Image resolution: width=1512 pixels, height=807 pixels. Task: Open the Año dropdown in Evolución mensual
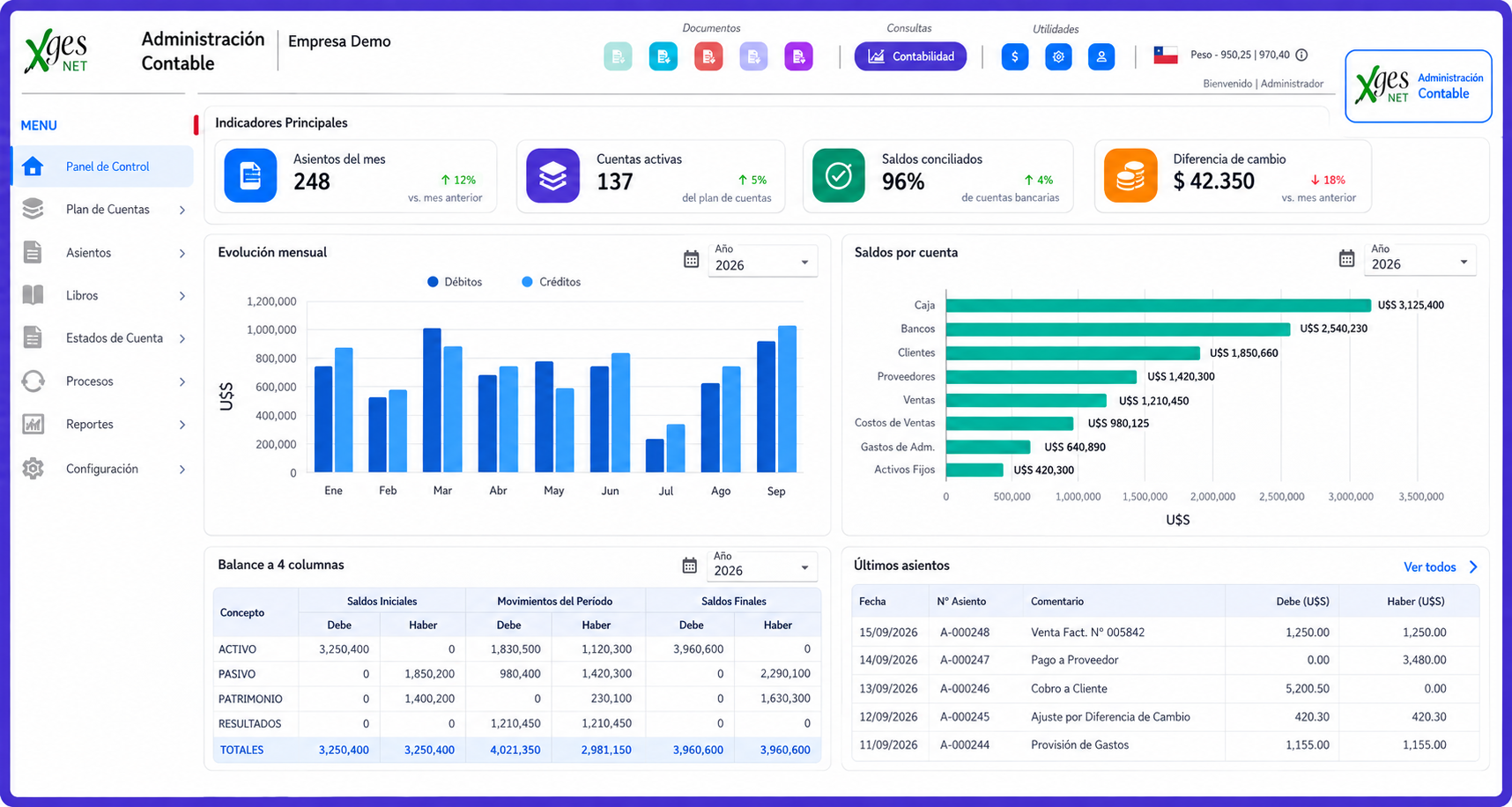point(762,260)
